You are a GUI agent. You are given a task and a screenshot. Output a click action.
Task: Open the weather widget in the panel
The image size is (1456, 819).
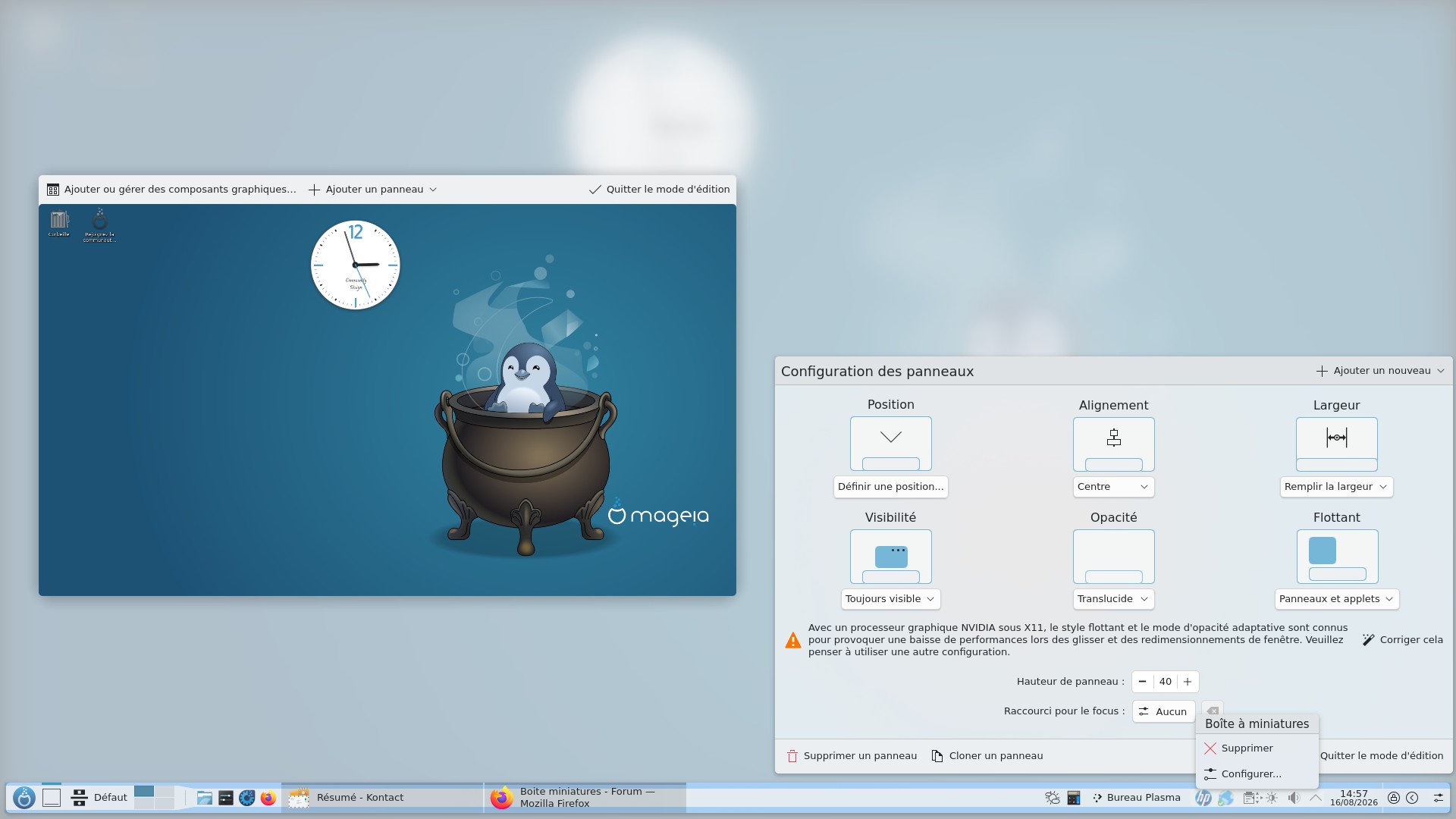coord(1053,798)
